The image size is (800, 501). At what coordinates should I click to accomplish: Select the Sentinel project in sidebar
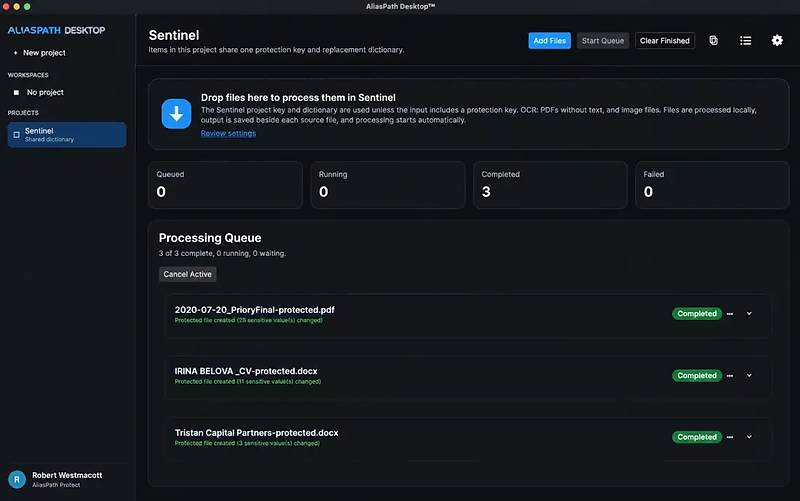(x=67, y=135)
